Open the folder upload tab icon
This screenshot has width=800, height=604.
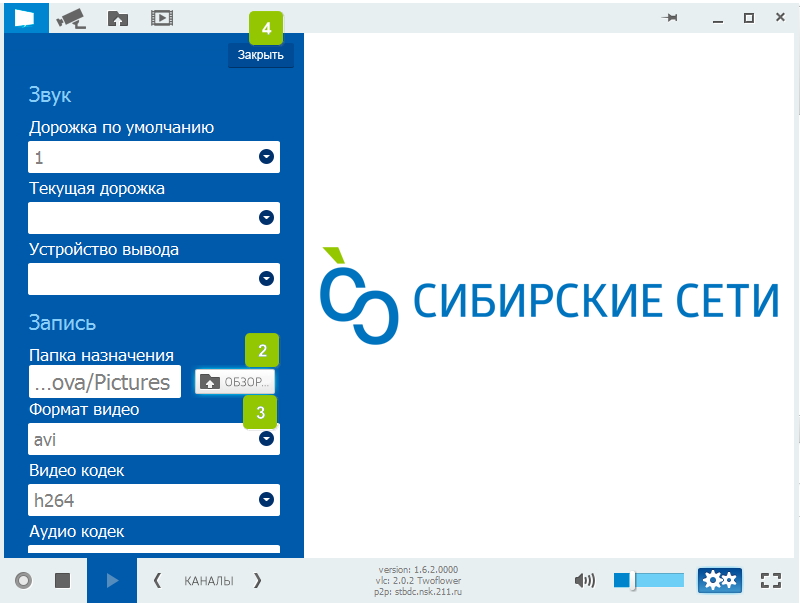pos(118,18)
